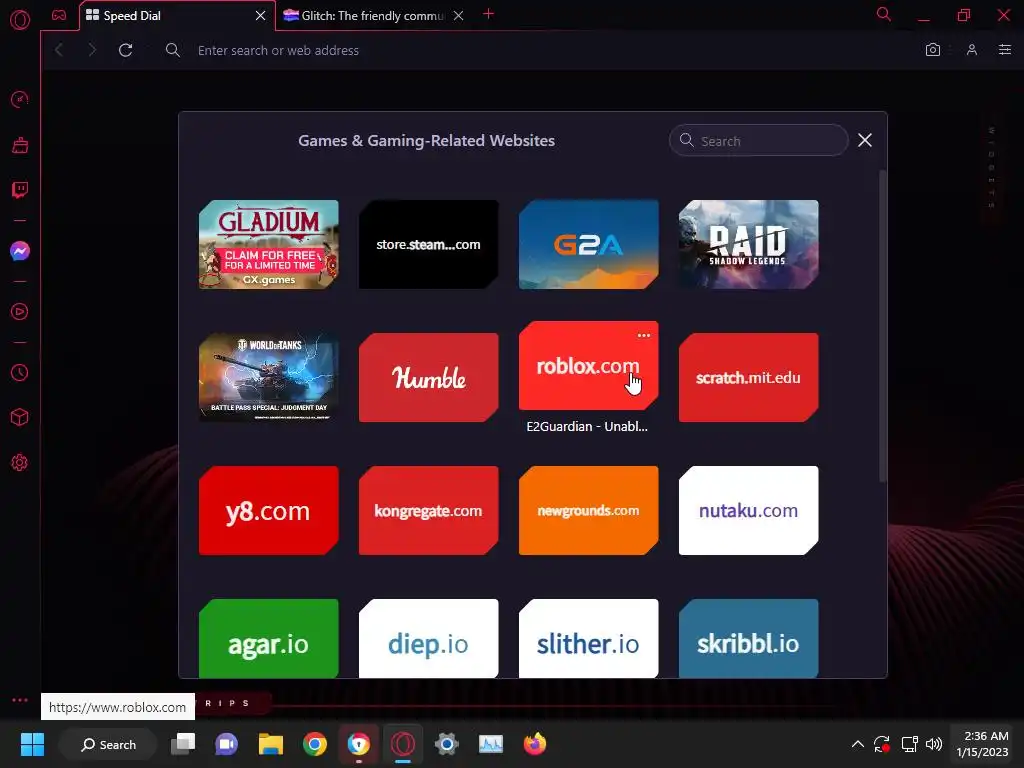Click the taskbar Search box
1024x768 pixels.
pyautogui.click(x=108, y=744)
